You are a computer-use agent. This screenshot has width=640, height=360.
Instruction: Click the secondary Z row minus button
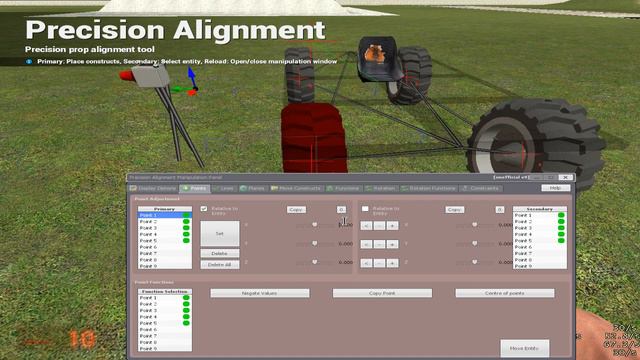[x=379, y=263]
